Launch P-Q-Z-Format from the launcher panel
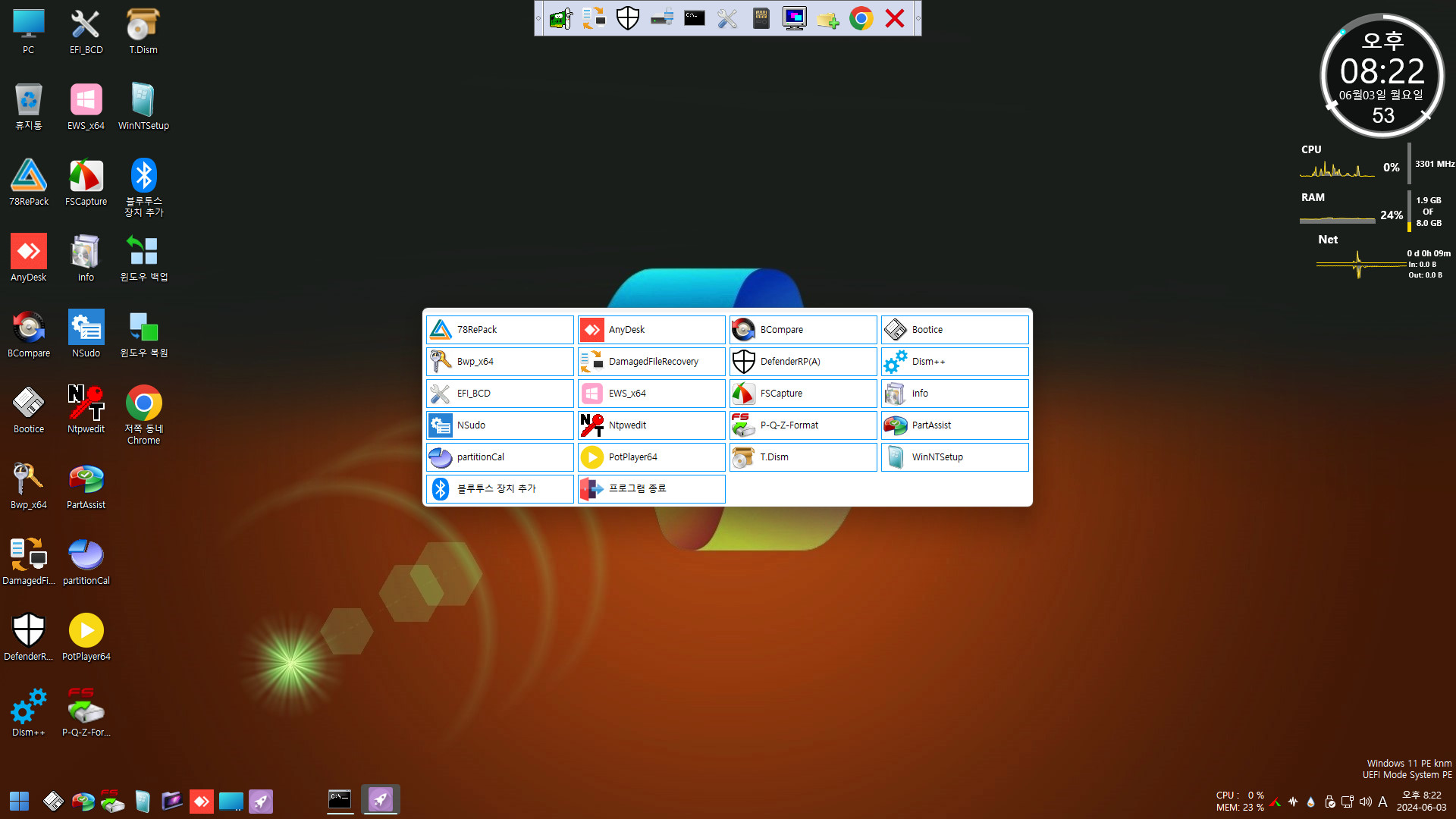 [x=803, y=425]
